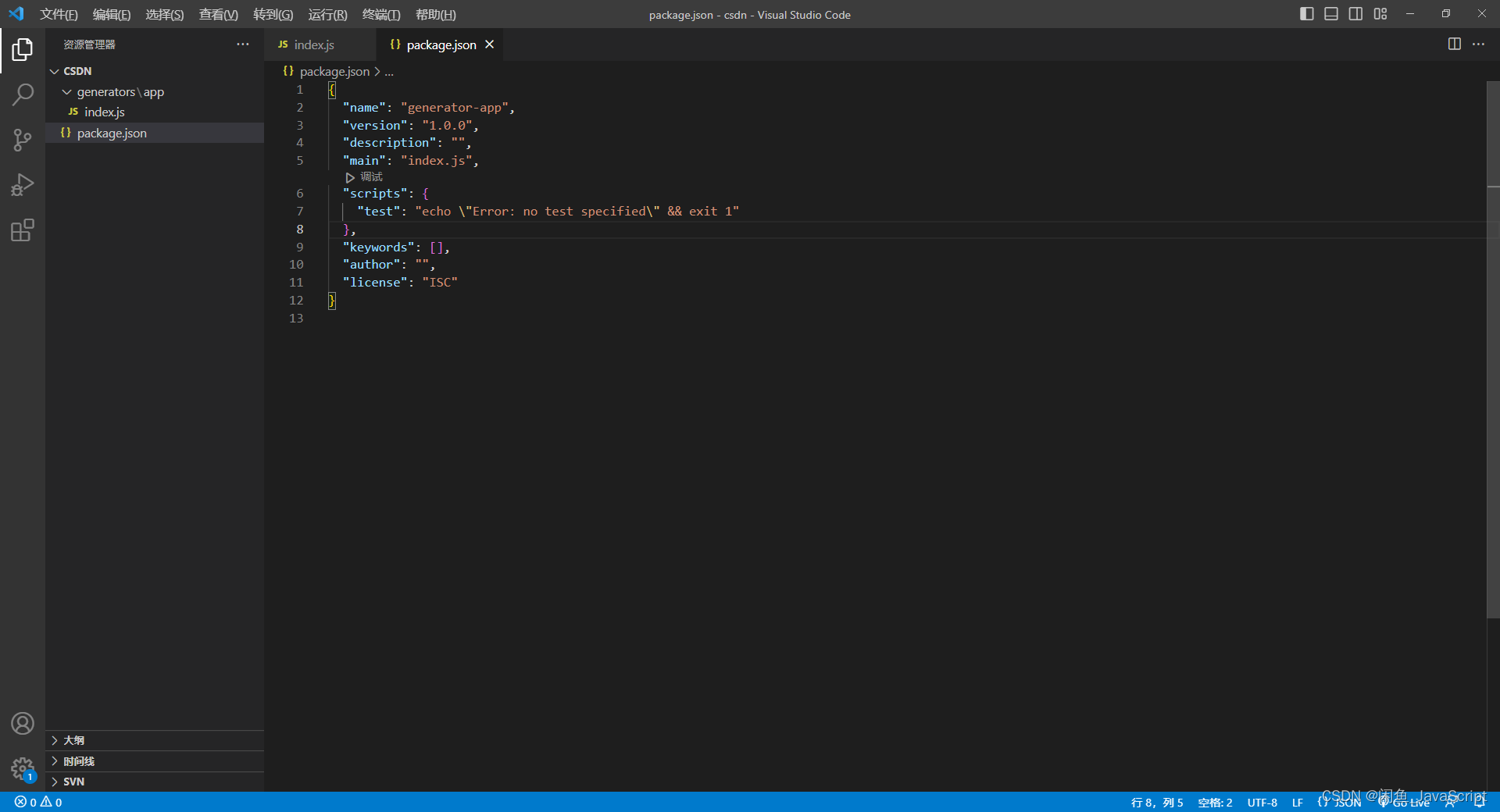This screenshot has height=812, width=1500.
Task: Open the Explorer view in activity bar
Action: (x=23, y=50)
